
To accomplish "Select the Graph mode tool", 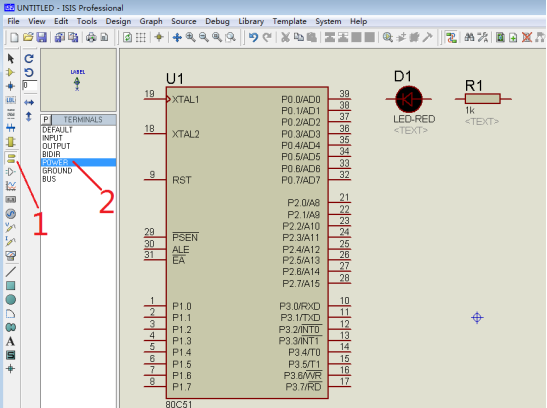I will [11, 186].
